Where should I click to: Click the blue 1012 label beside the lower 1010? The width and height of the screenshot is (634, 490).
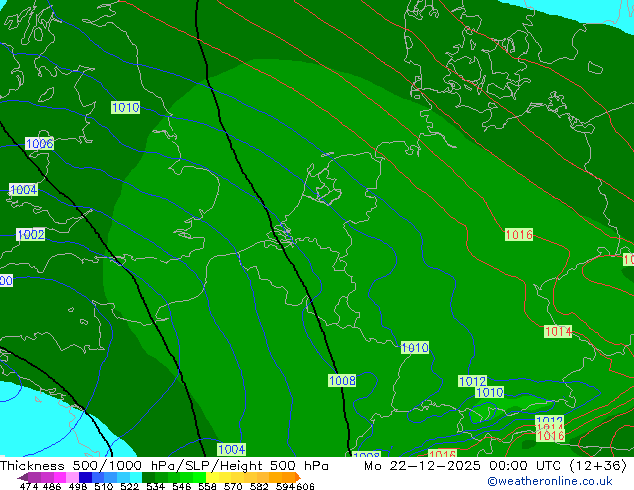[x=472, y=381]
